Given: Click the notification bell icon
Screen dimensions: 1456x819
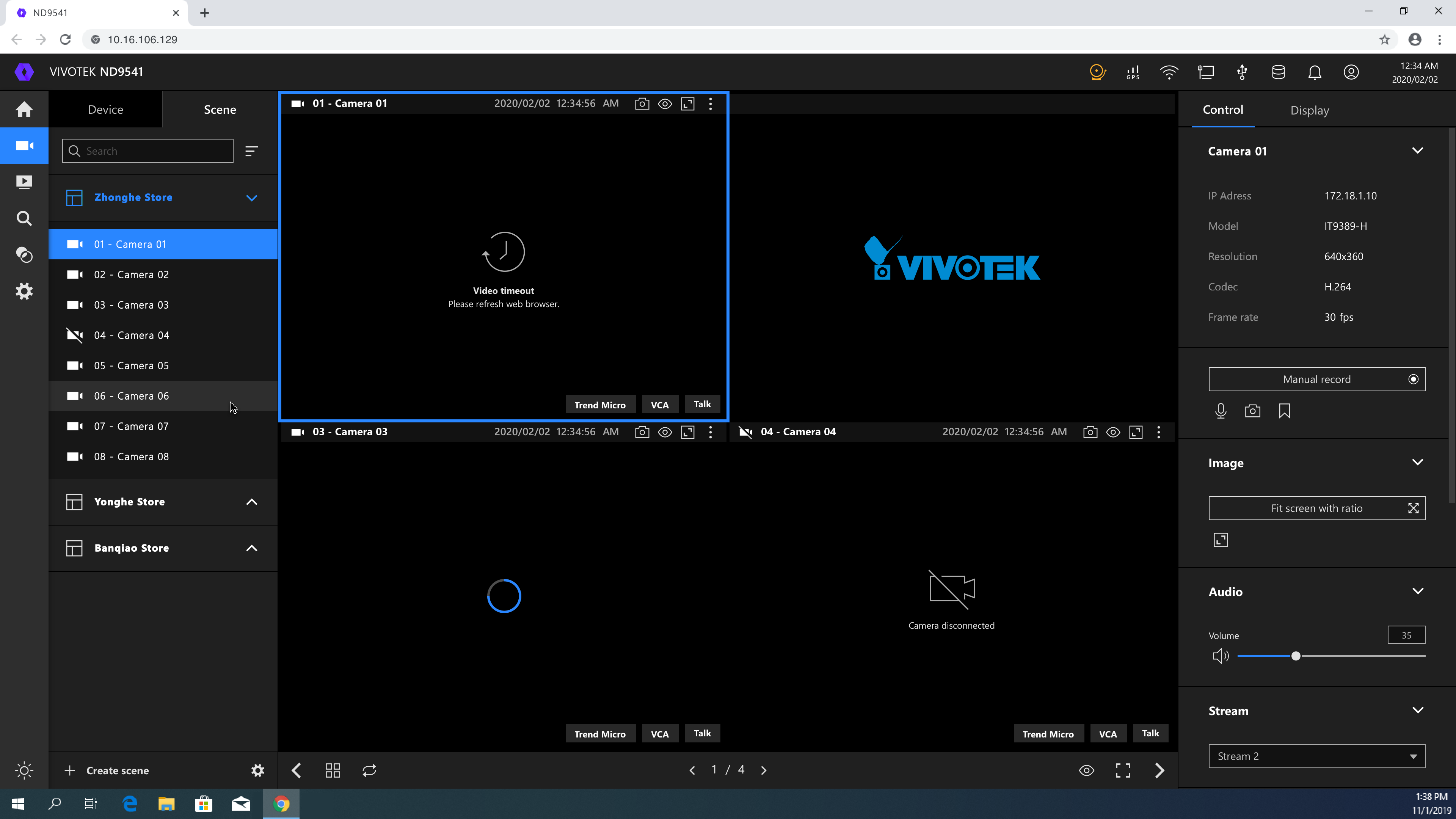Looking at the screenshot, I should point(1315,72).
